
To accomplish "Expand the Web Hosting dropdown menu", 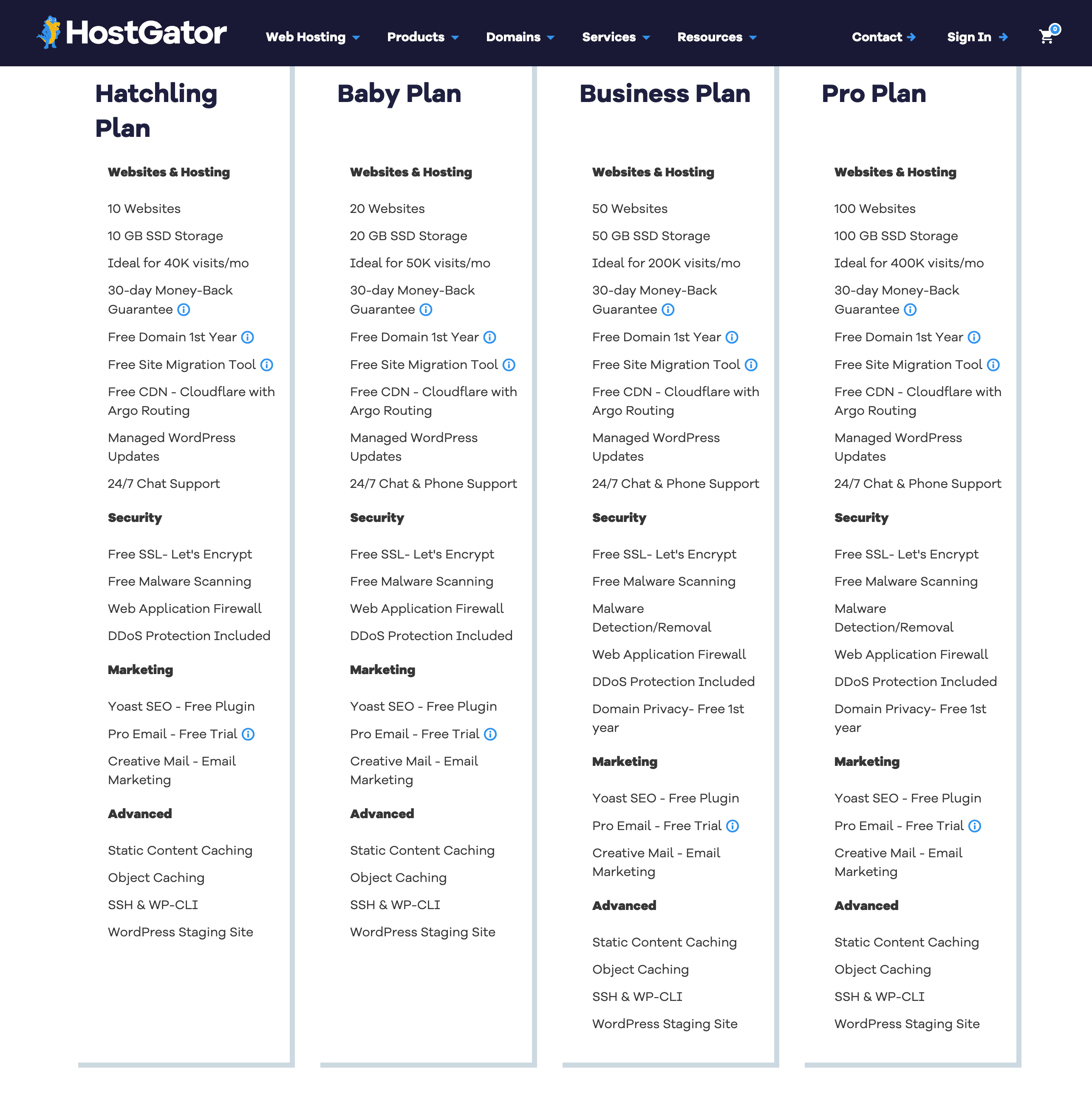I will tap(312, 37).
